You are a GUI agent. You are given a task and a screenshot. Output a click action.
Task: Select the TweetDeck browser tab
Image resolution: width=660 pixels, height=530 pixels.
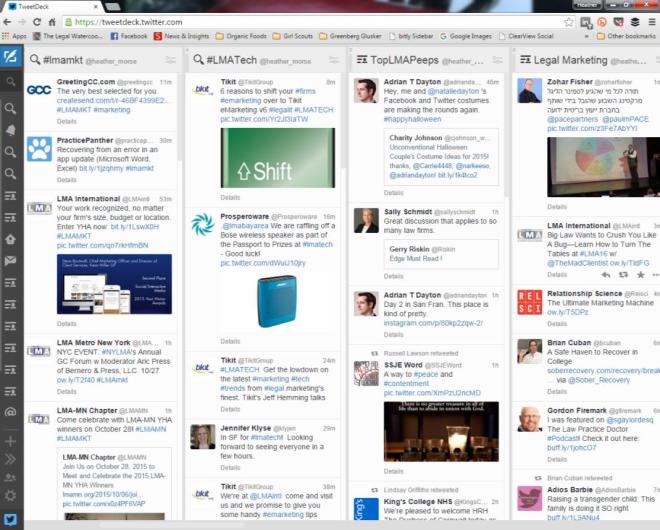[55, 7]
